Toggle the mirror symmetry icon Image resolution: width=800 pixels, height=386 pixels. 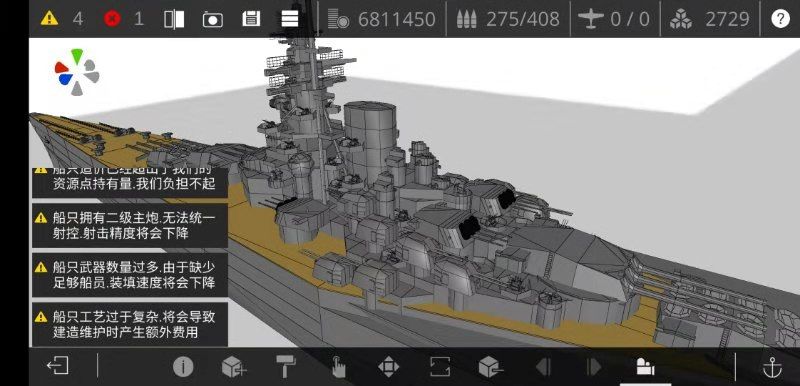174,19
